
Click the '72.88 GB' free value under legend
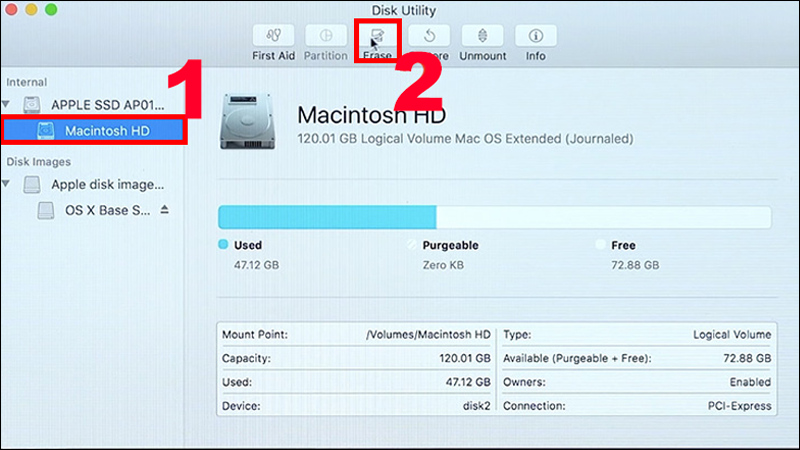tap(635, 265)
